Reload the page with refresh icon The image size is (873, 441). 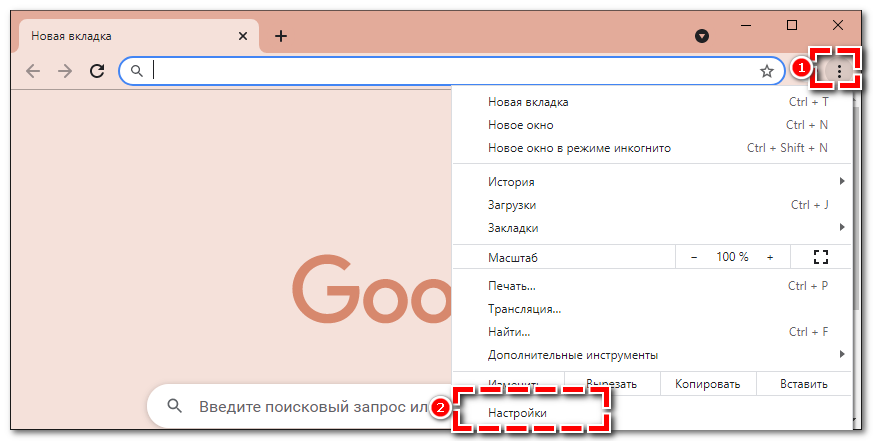[x=97, y=71]
